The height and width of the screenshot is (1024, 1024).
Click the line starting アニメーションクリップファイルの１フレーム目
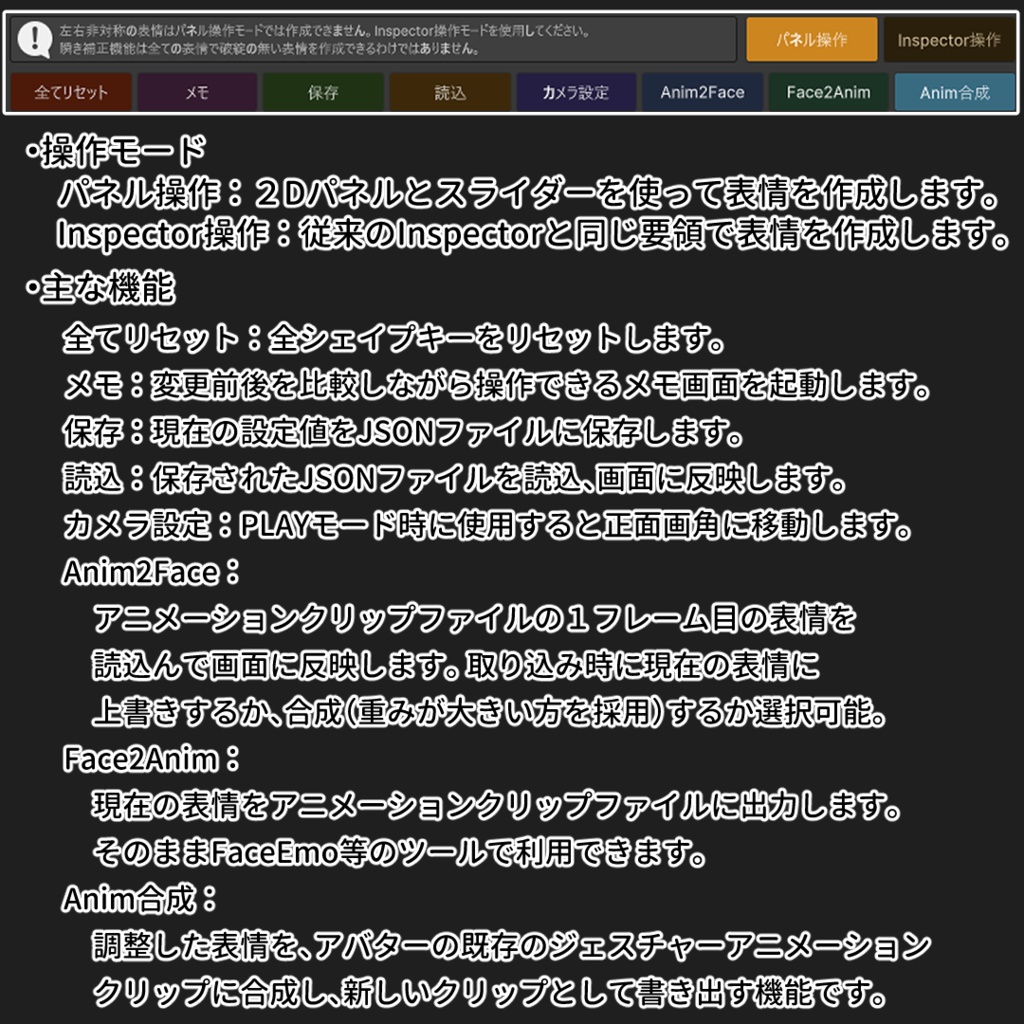tap(474, 618)
